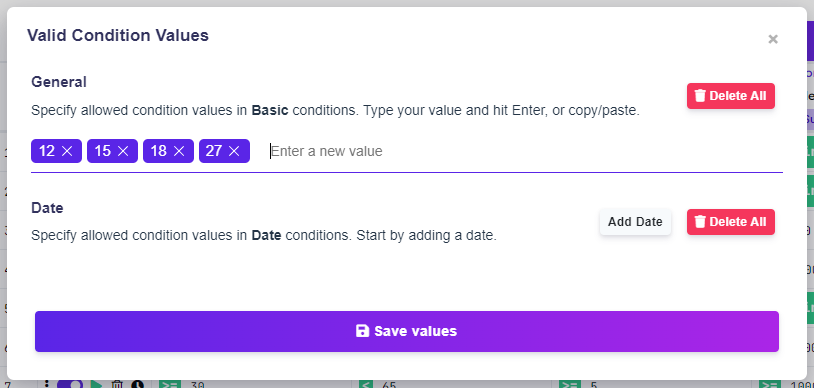Click the Add Date button
Image resolution: width=814 pixels, height=388 pixels.
635,222
